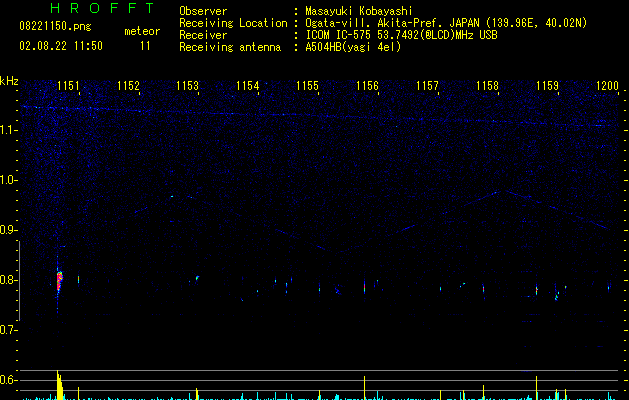
Task: Click the yellow intensity spike near 1156
Action: [x=364, y=388]
